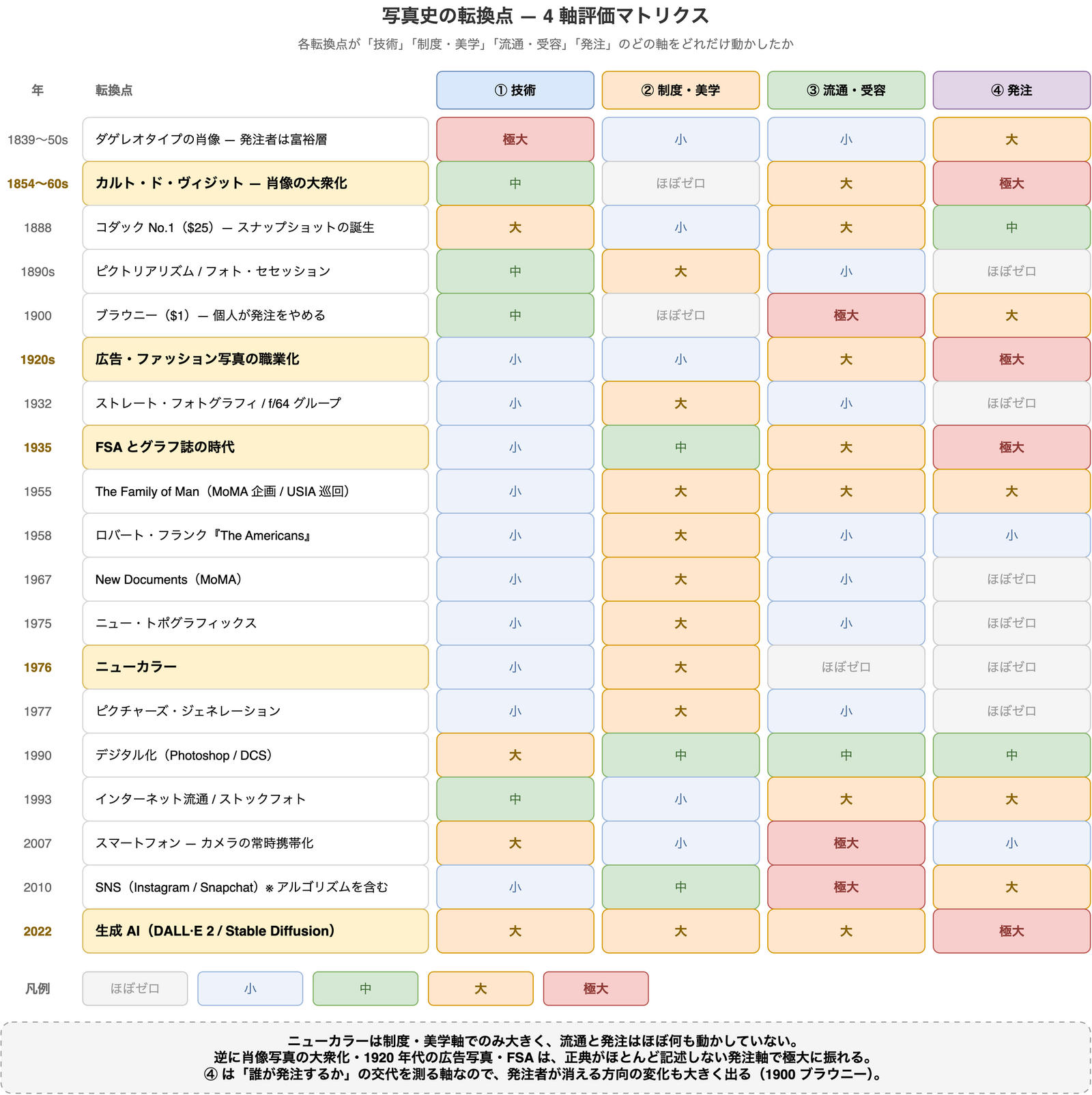Image resolution: width=1092 pixels, height=1095 pixels.
Task: Click year label 1854〜60s
Action: point(38,184)
